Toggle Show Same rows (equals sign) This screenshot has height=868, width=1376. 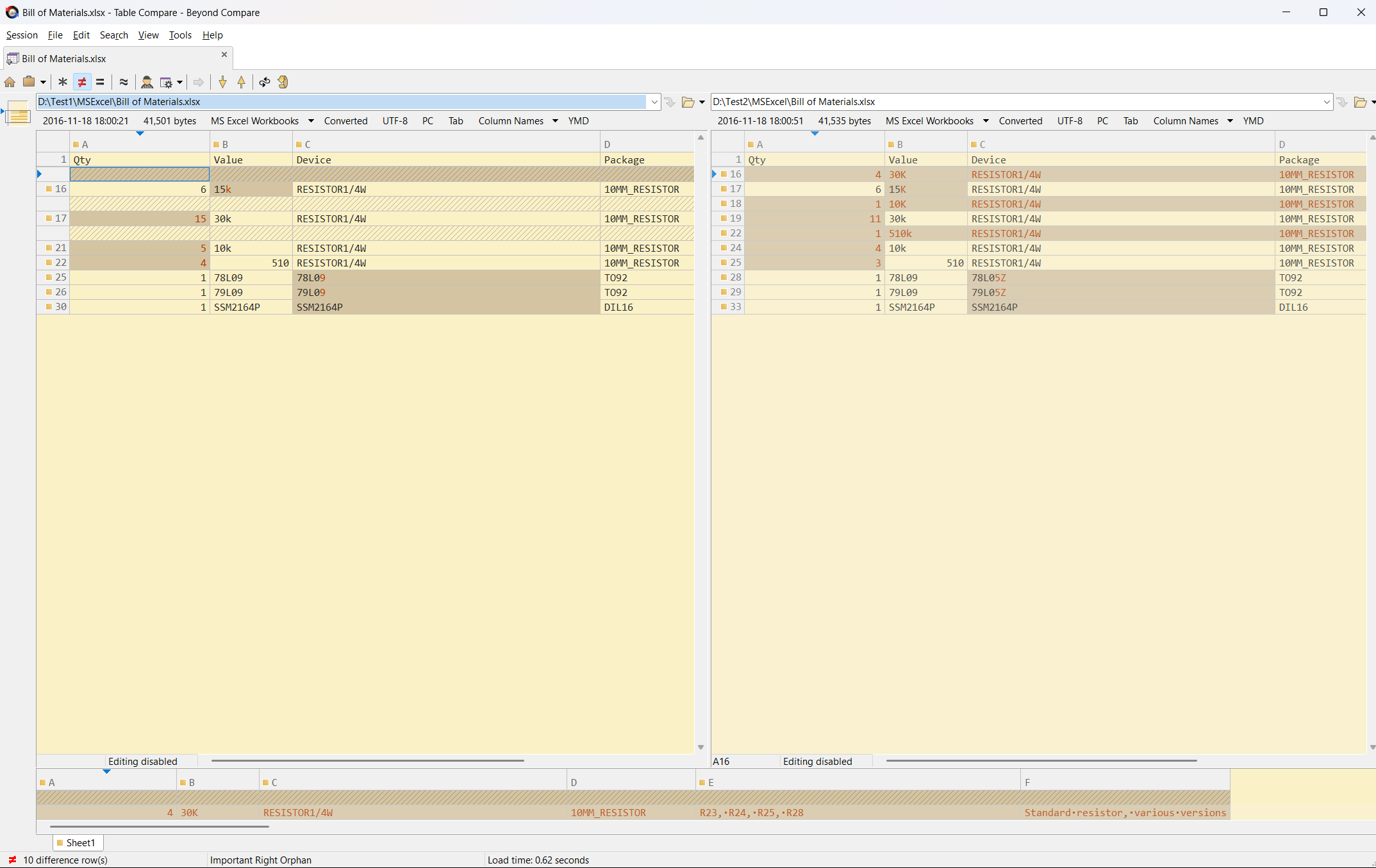pos(100,82)
